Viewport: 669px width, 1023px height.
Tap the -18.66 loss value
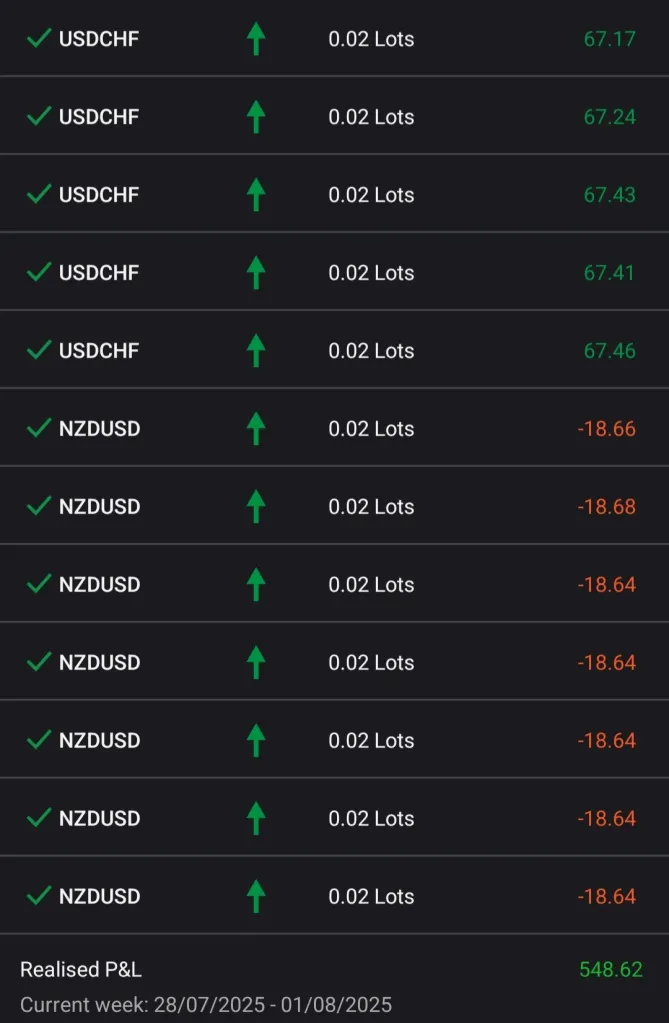pyautogui.click(x=606, y=429)
